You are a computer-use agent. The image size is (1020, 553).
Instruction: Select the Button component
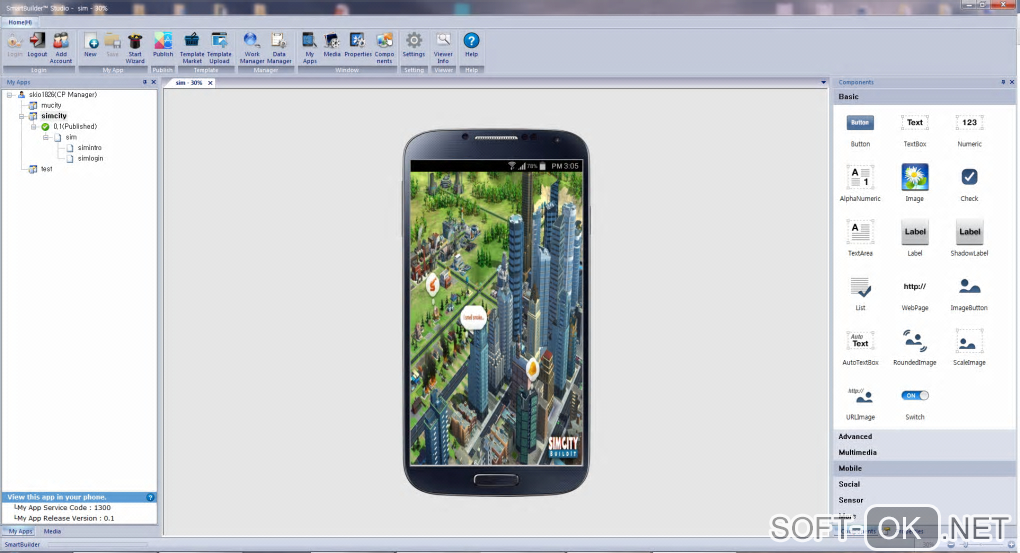(860, 130)
